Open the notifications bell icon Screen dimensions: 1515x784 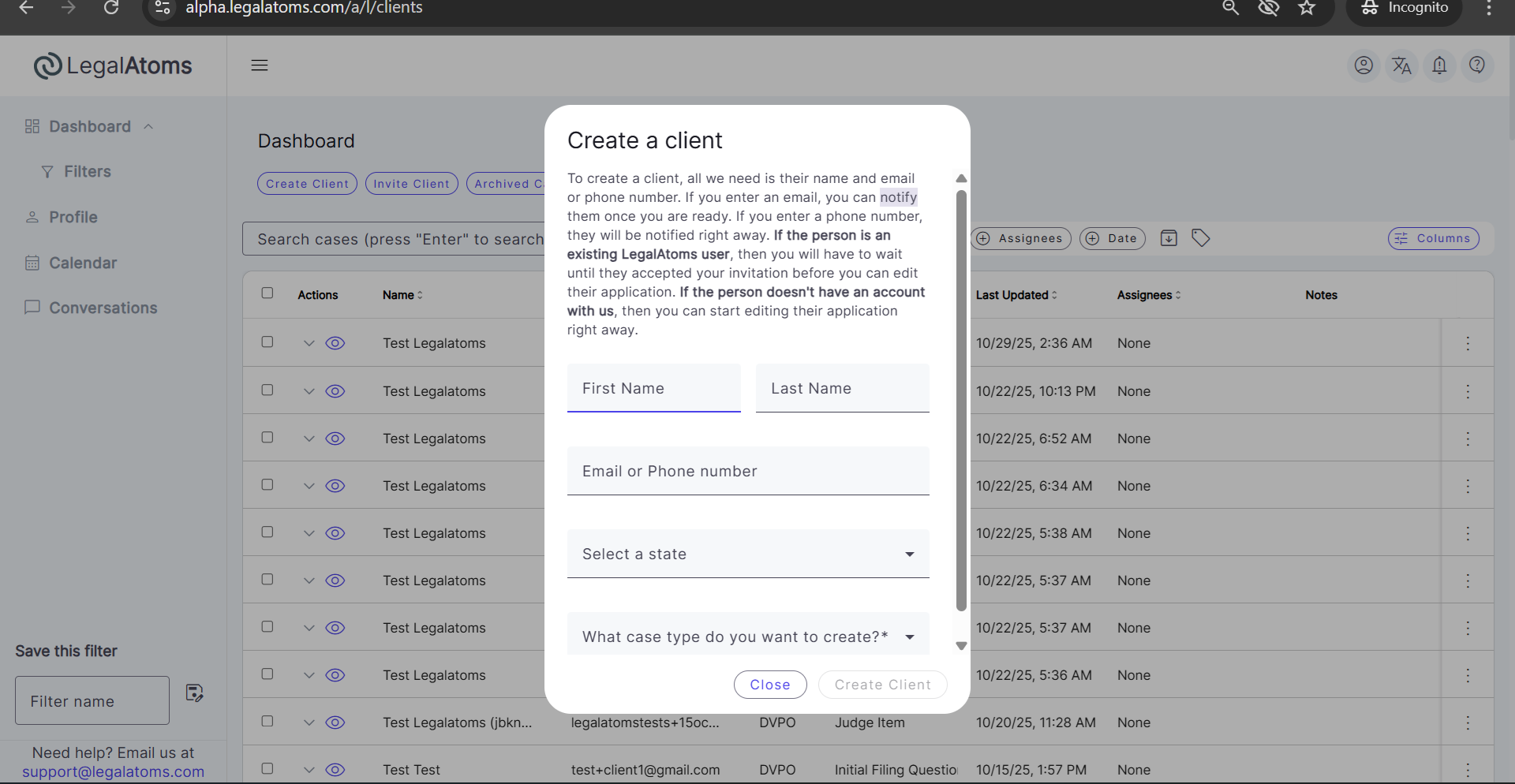pos(1439,65)
